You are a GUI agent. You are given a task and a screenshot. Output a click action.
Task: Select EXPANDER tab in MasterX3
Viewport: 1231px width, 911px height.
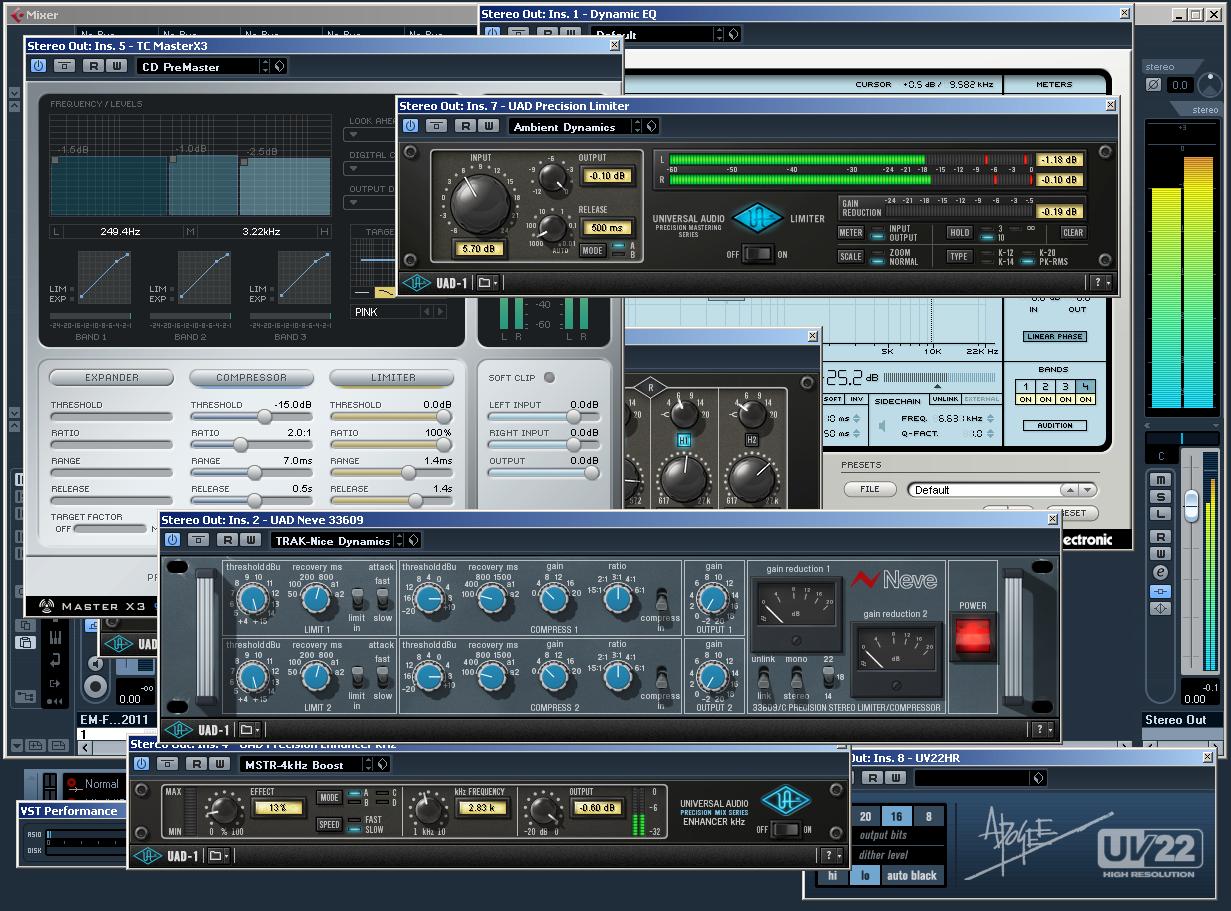click(x=112, y=377)
